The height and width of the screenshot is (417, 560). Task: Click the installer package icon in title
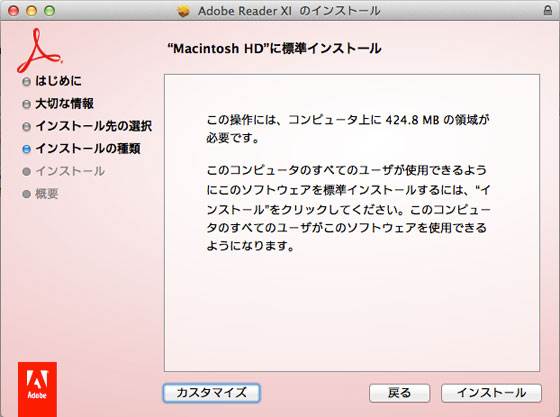pyautogui.click(x=183, y=11)
